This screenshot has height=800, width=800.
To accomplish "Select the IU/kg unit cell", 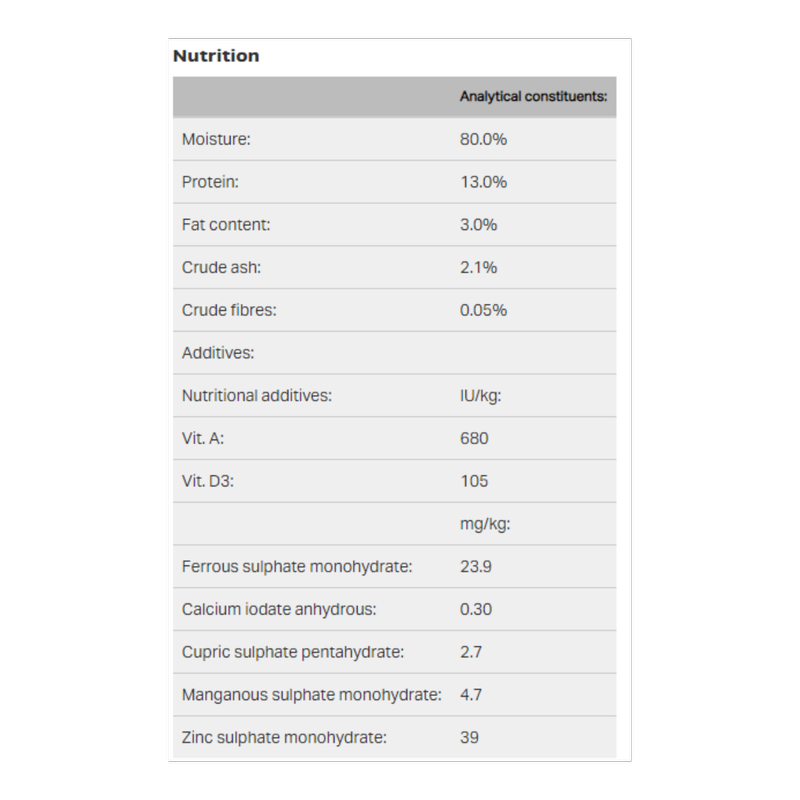I will click(481, 396).
